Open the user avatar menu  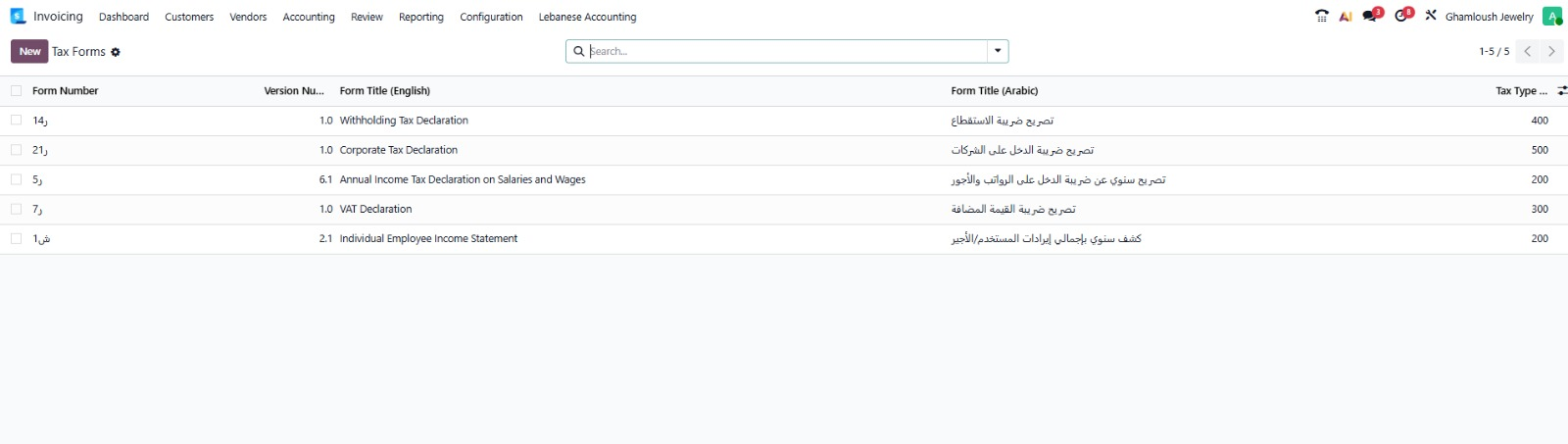coord(1551,17)
